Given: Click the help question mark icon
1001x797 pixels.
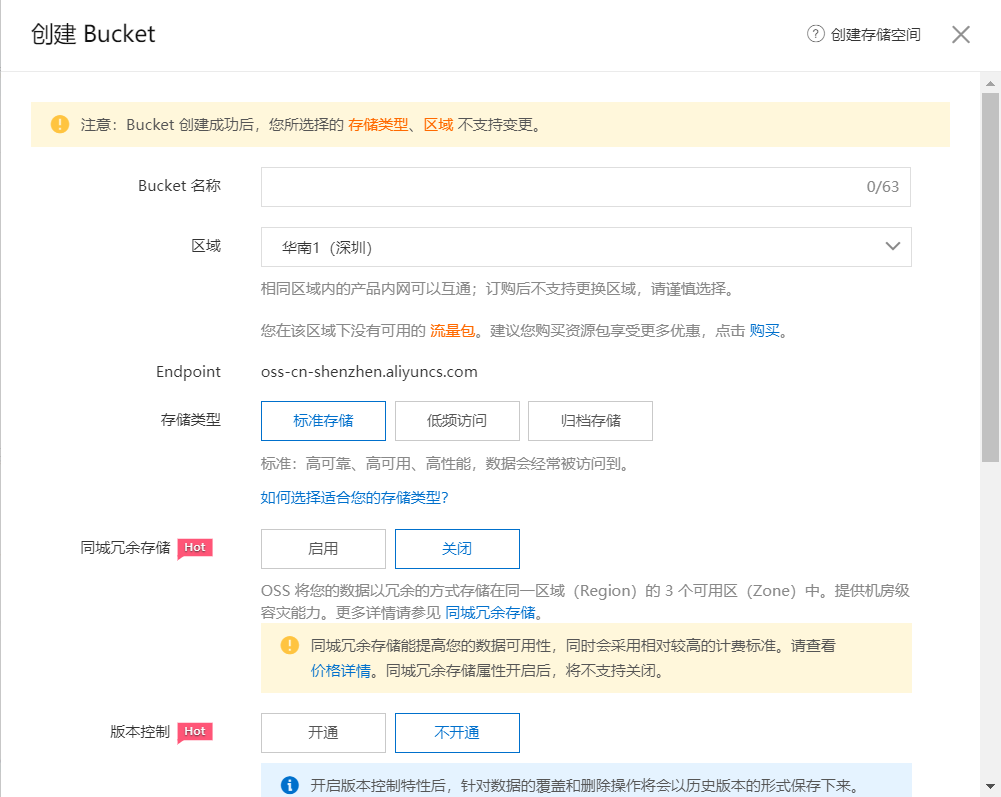Looking at the screenshot, I should pos(816,35).
